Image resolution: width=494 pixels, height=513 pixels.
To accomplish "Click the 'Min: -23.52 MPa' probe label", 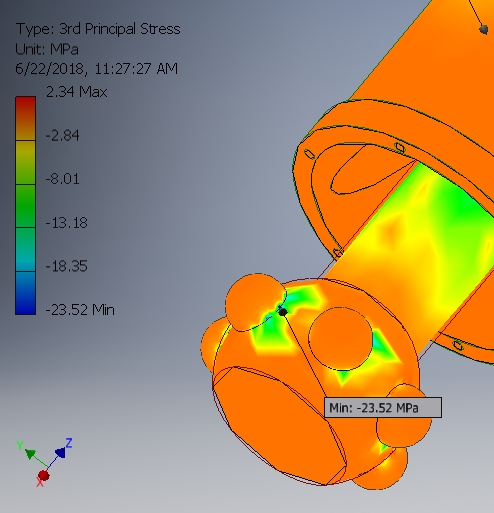I will tap(383, 407).
